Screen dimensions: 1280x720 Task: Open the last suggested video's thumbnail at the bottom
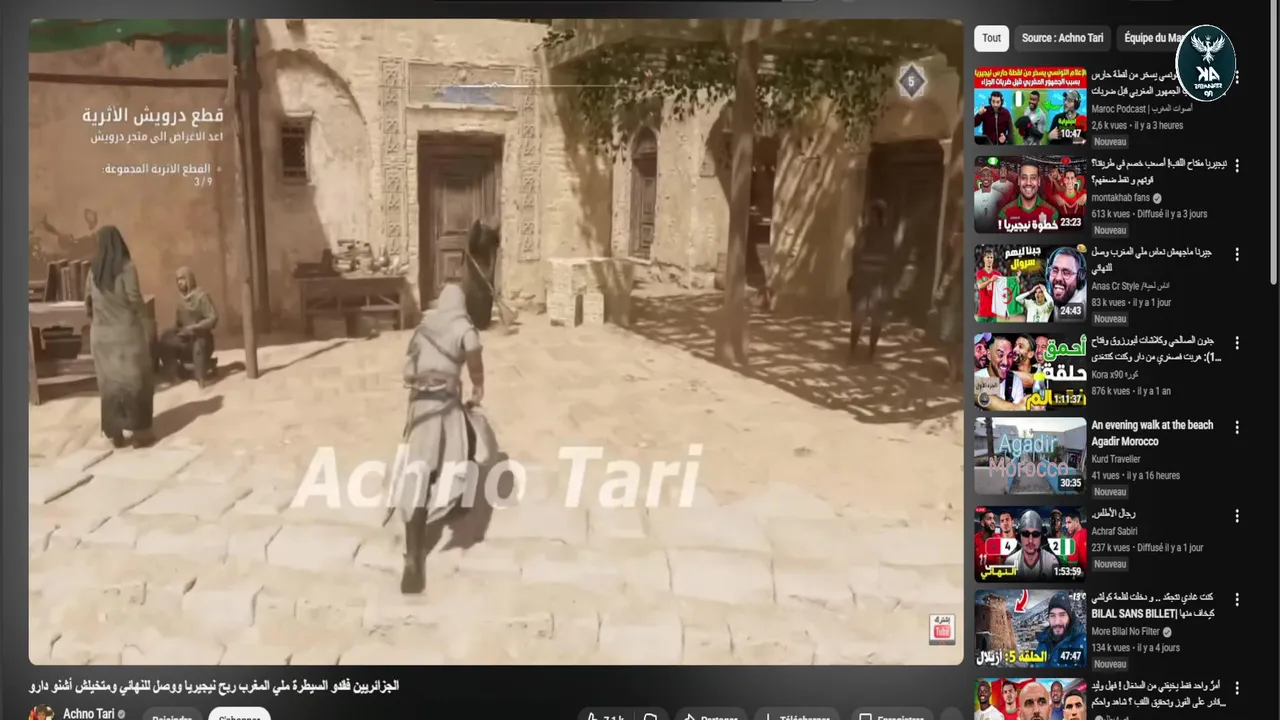pyautogui.click(x=1030, y=699)
